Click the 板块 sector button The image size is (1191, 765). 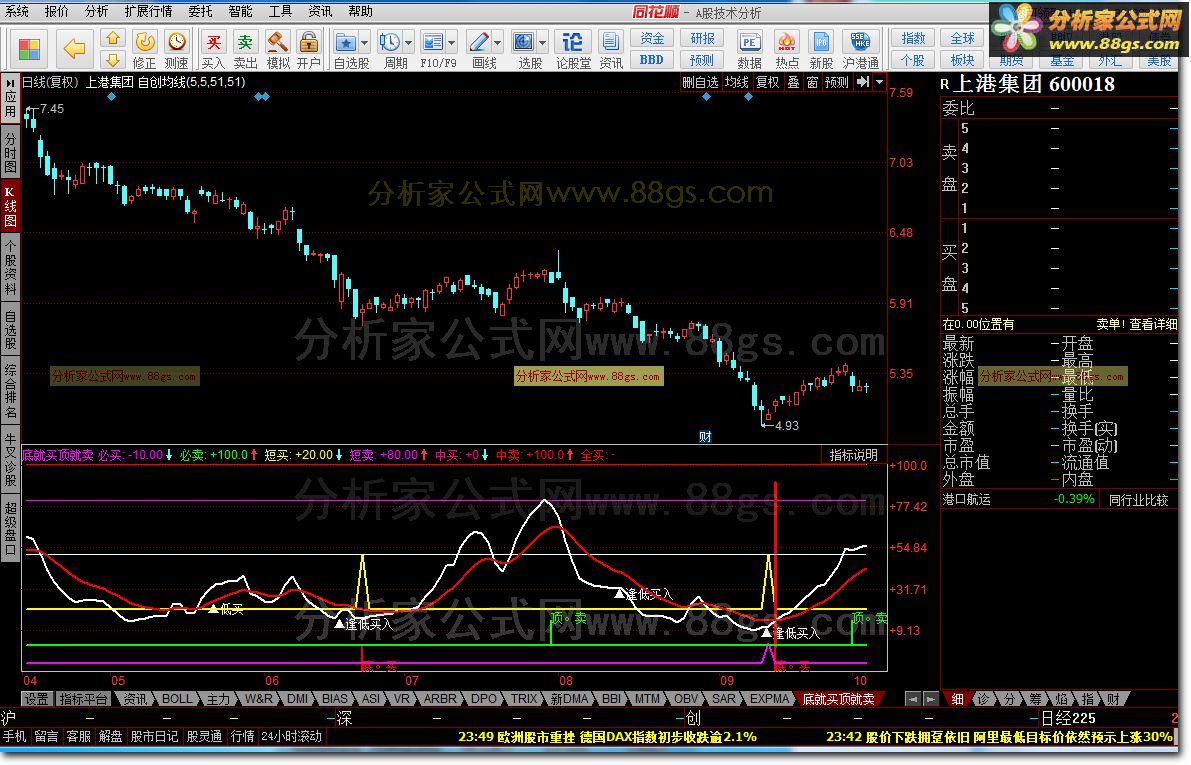coord(962,60)
